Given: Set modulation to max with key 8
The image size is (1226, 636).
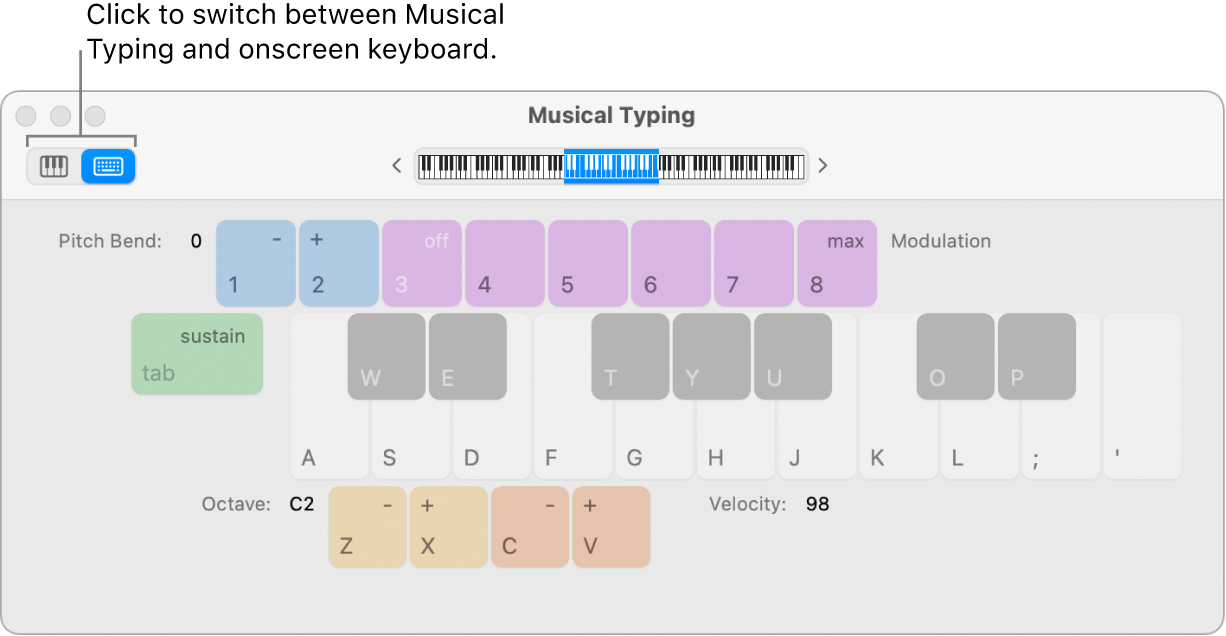Looking at the screenshot, I should (836, 263).
